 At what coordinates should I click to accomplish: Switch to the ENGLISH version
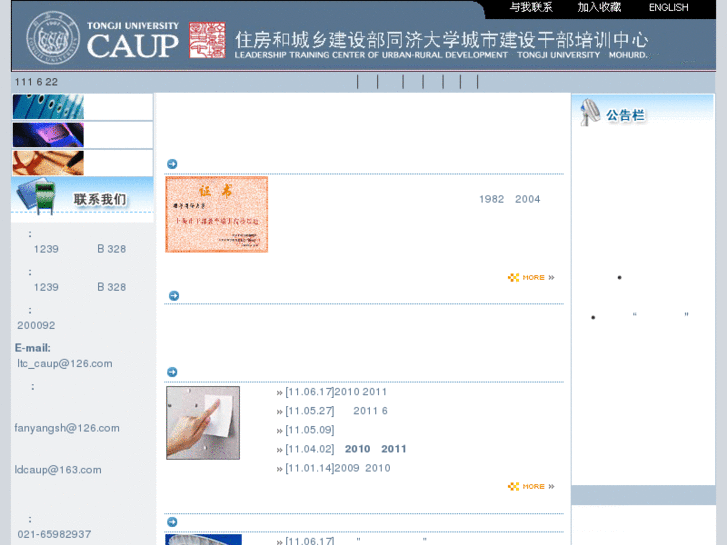click(x=668, y=7)
